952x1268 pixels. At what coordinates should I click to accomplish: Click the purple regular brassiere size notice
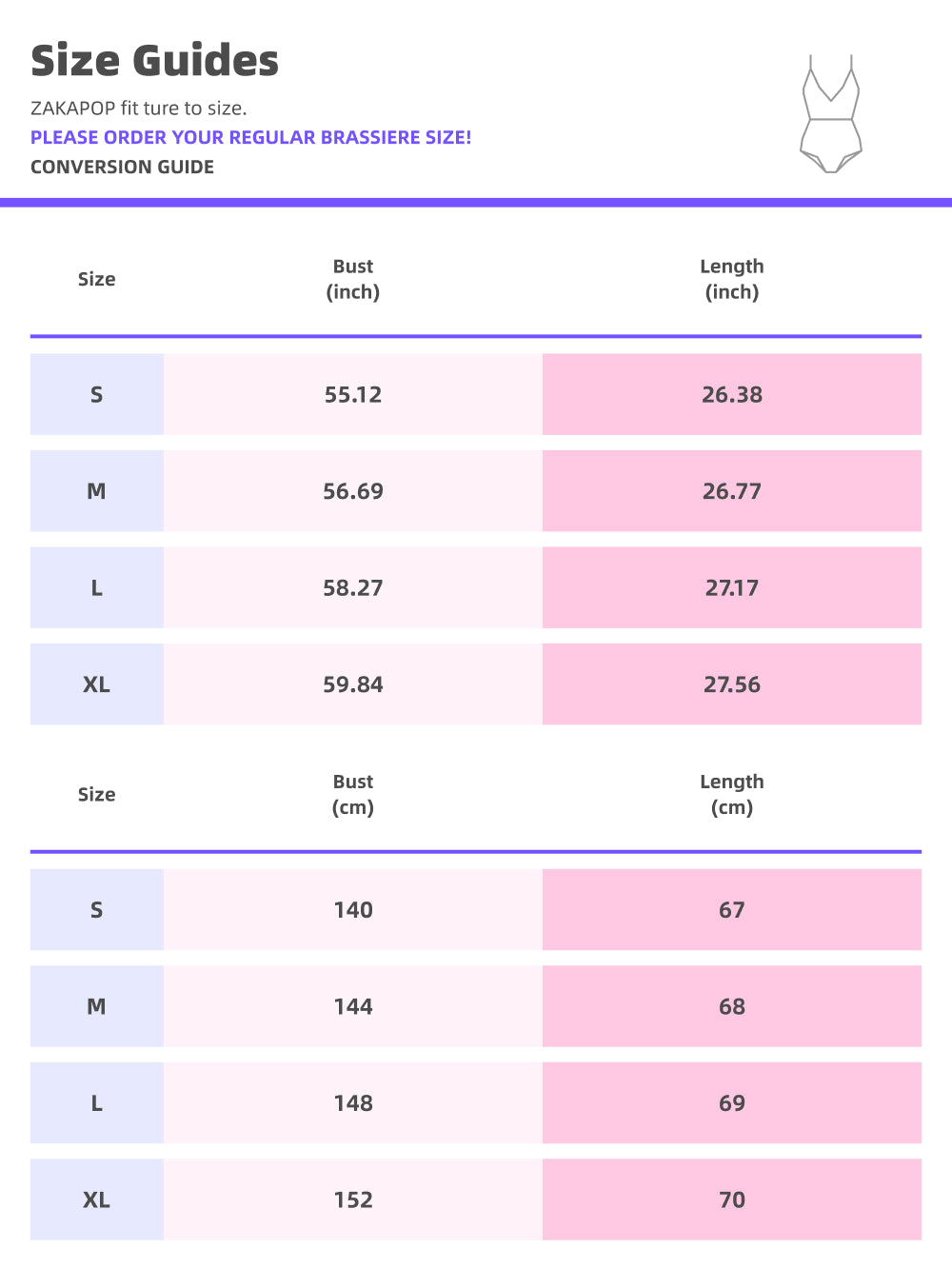(250, 137)
